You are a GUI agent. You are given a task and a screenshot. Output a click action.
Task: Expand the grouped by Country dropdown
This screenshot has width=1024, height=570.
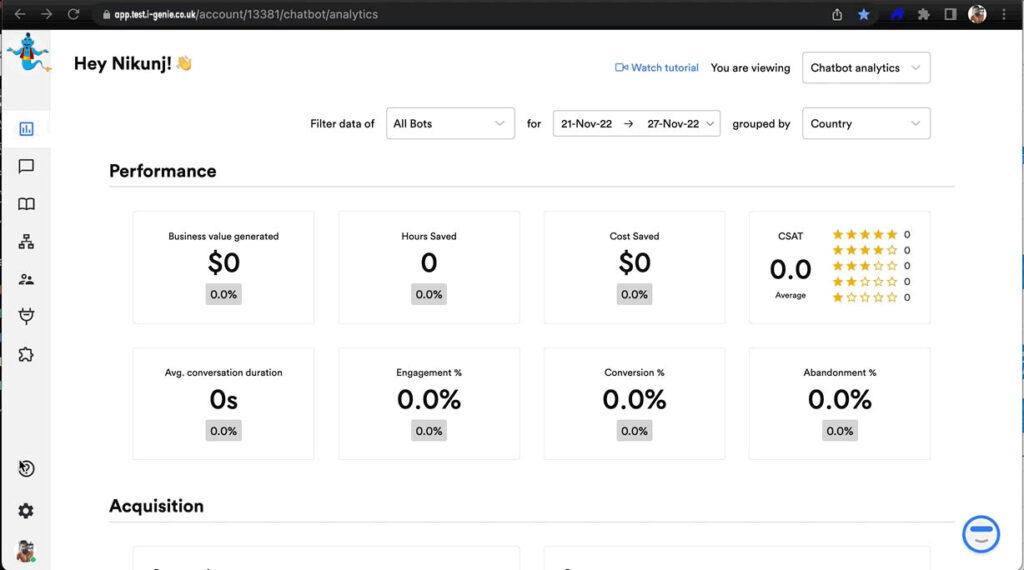(x=866, y=124)
